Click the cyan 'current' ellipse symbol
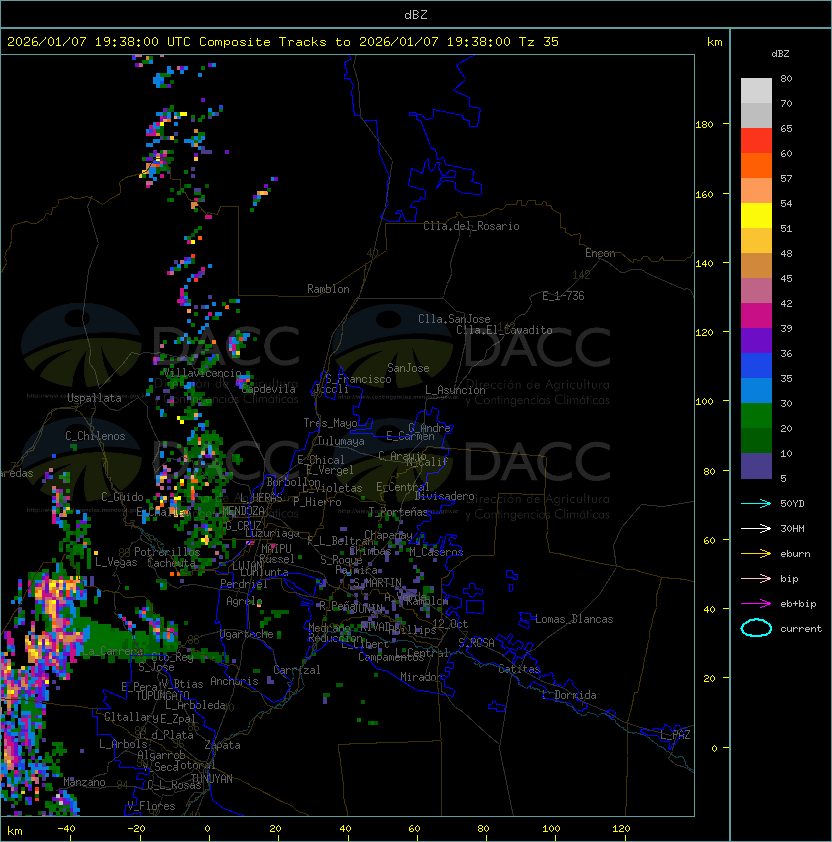Screen dimensions: 832x842 click(x=756, y=628)
